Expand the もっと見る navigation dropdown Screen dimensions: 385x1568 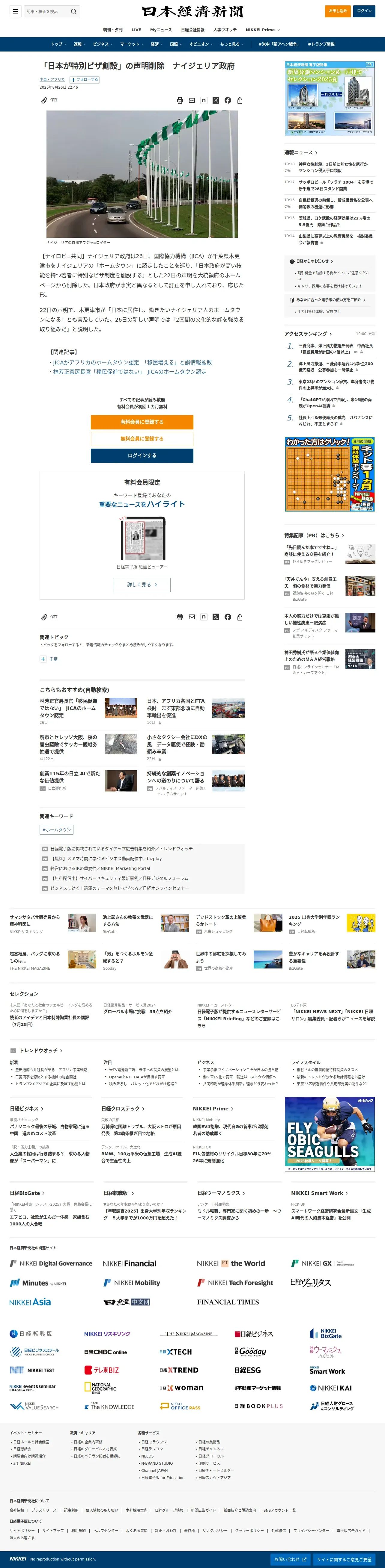(231, 44)
